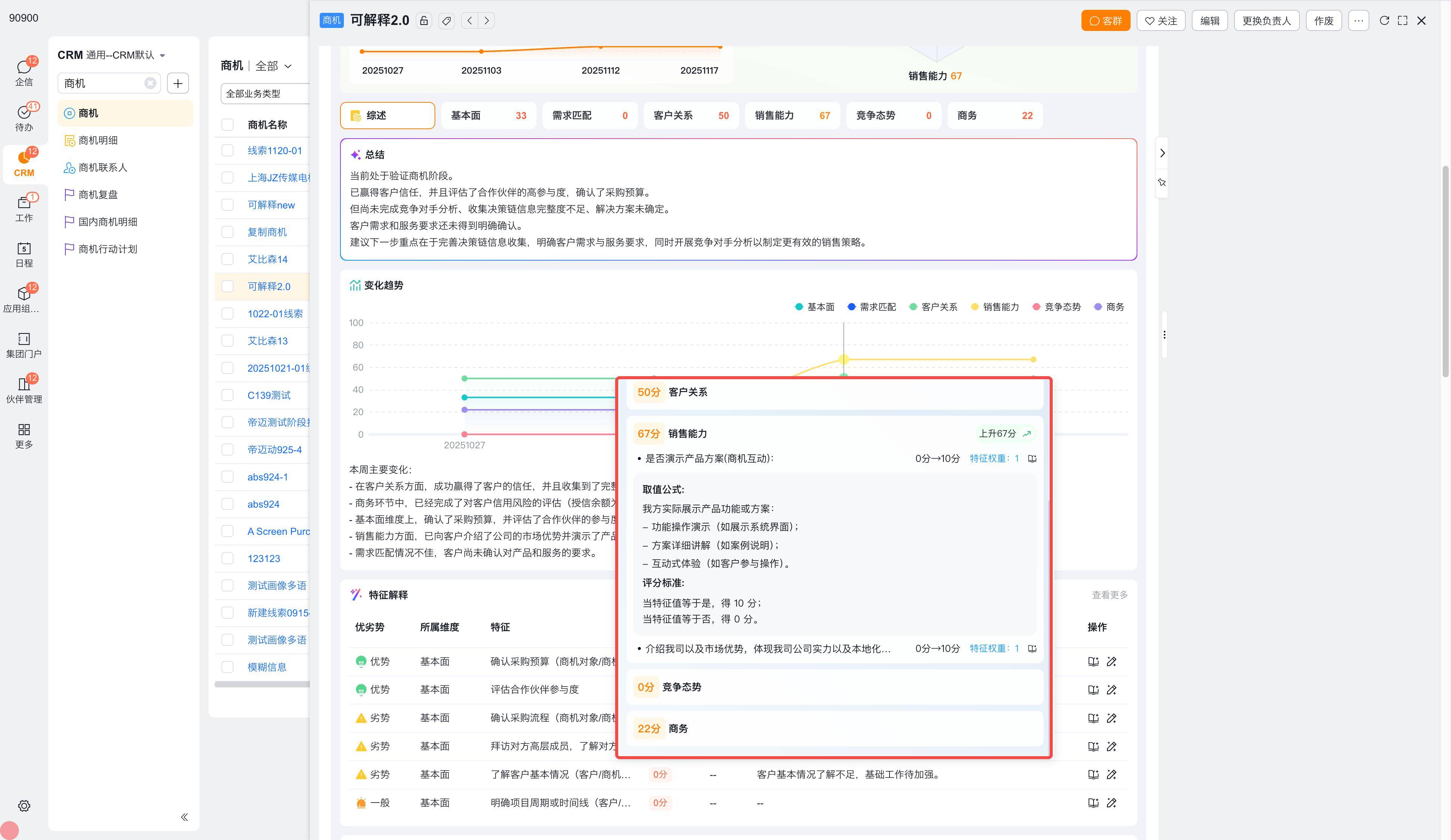Click the 更换负责人 button

tap(1266, 21)
